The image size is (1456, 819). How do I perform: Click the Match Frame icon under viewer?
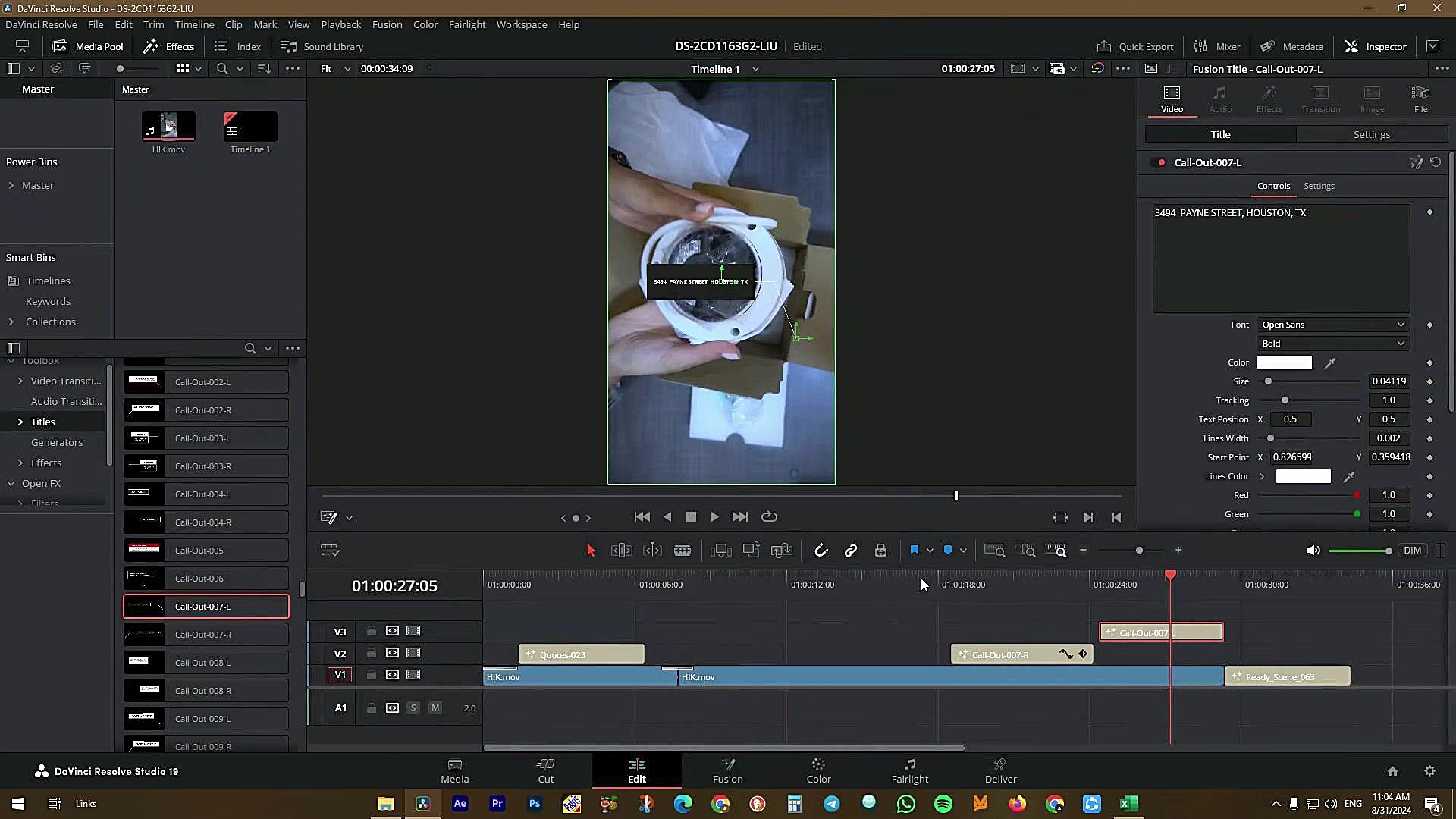point(1060,518)
